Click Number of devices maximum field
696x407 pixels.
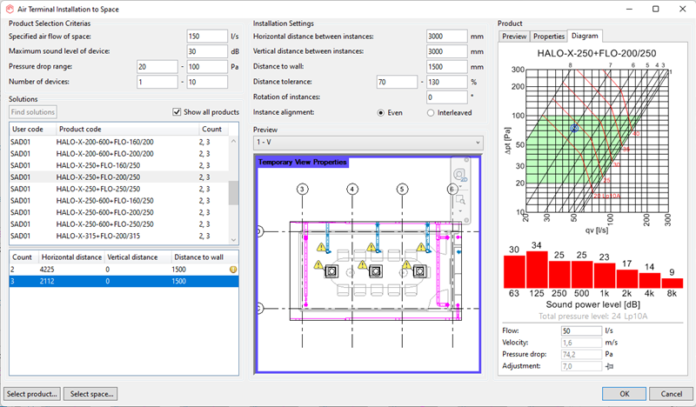(x=207, y=82)
